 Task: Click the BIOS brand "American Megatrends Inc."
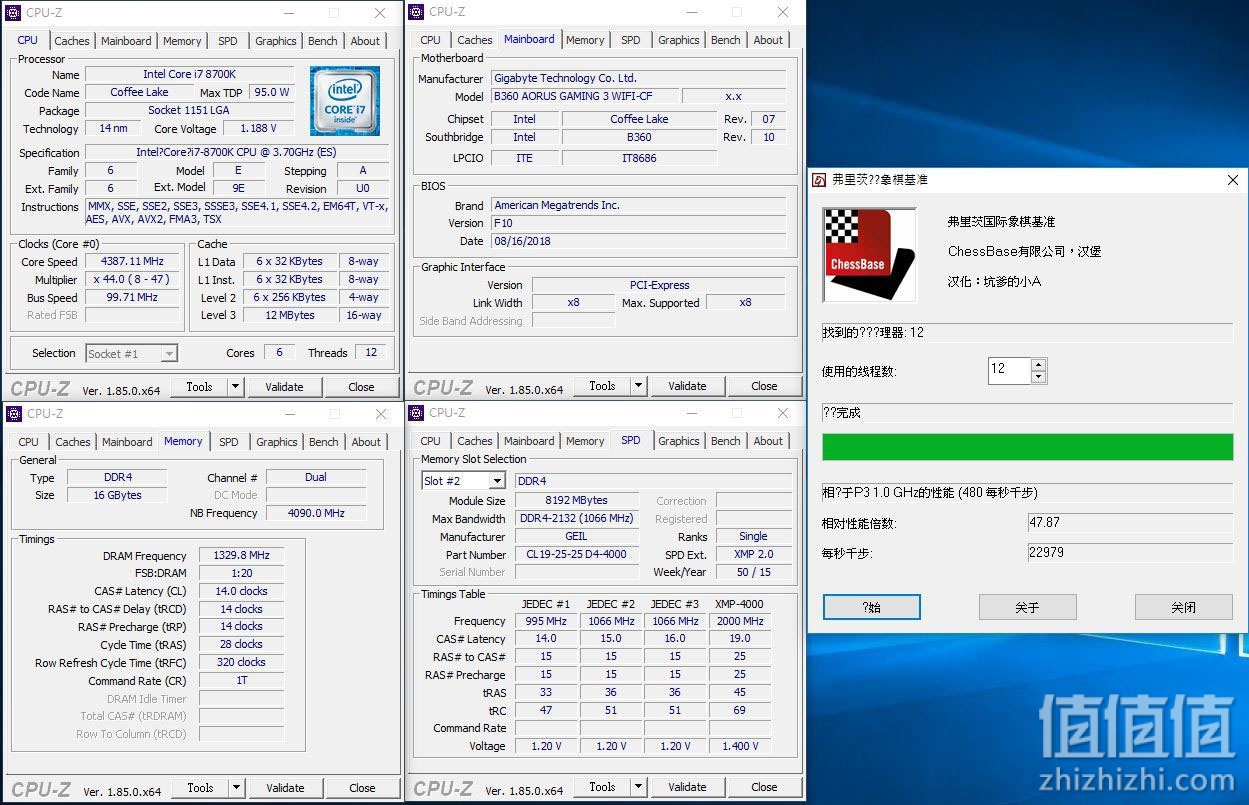tap(638, 205)
